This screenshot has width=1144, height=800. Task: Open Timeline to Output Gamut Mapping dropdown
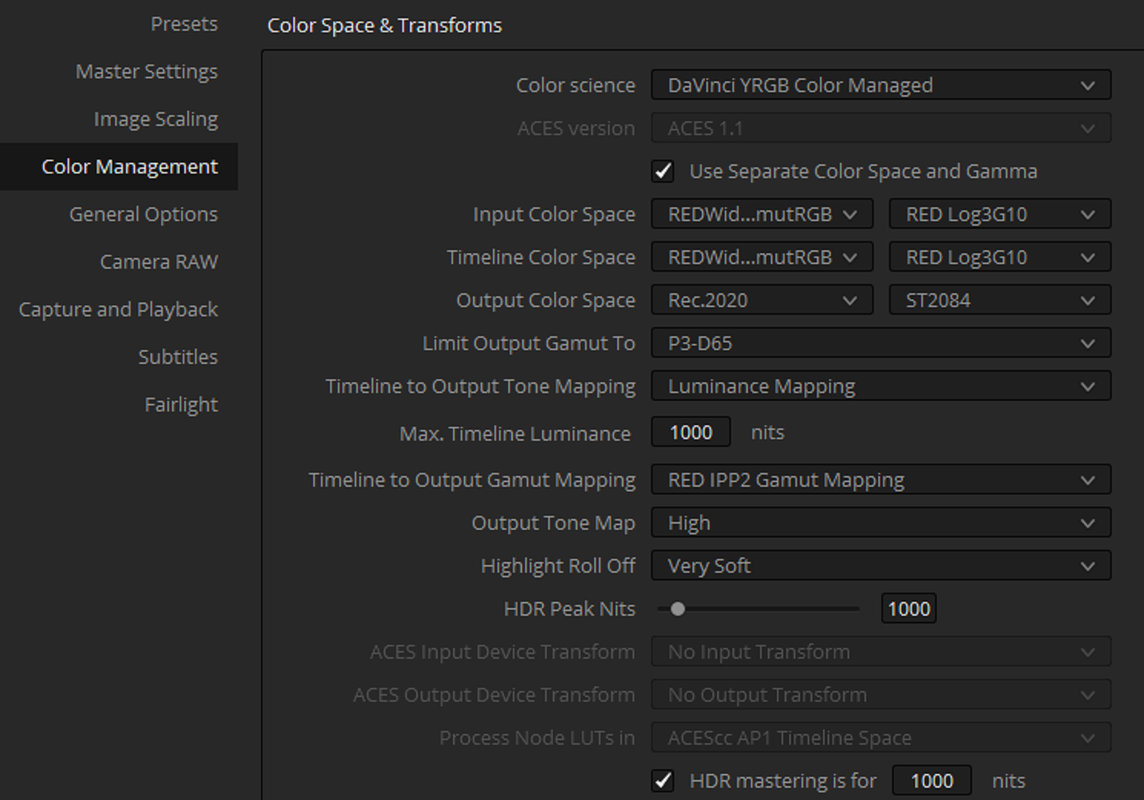(881, 480)
